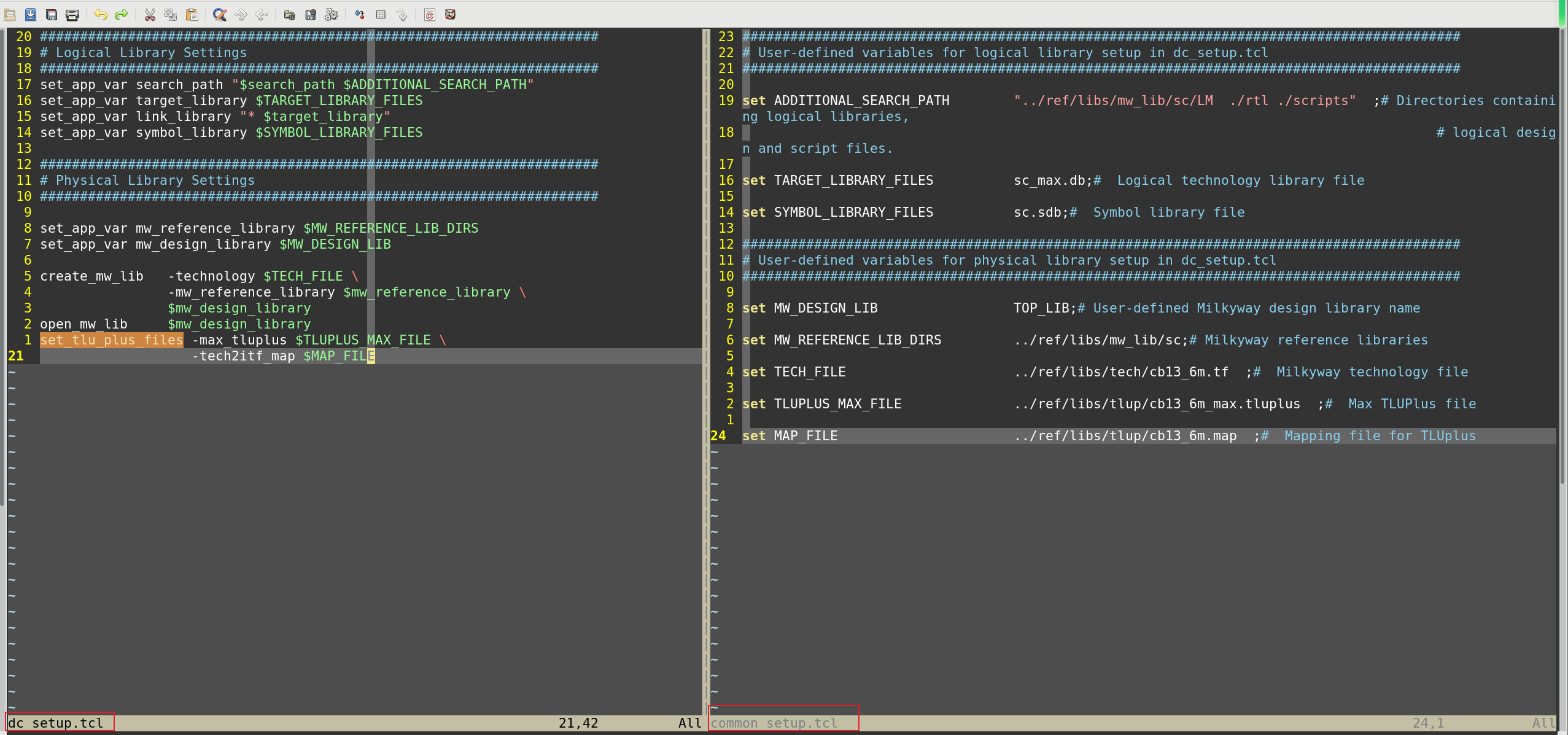Screen dimensions: 1568x735
Task: Redo the last undone edit
Action: coord(122,14)
